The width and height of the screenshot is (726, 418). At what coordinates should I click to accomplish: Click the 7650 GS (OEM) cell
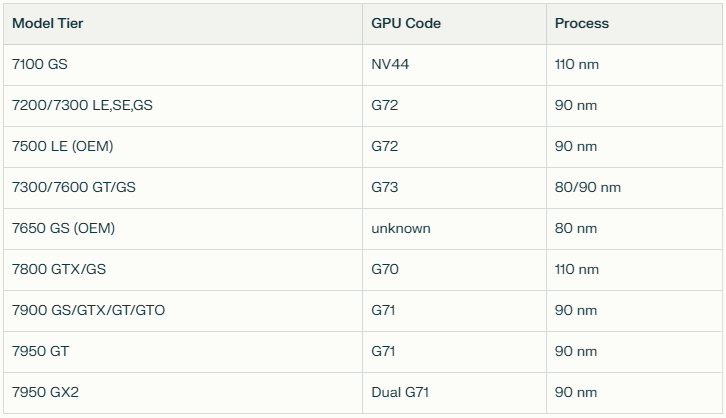point(63,228)
